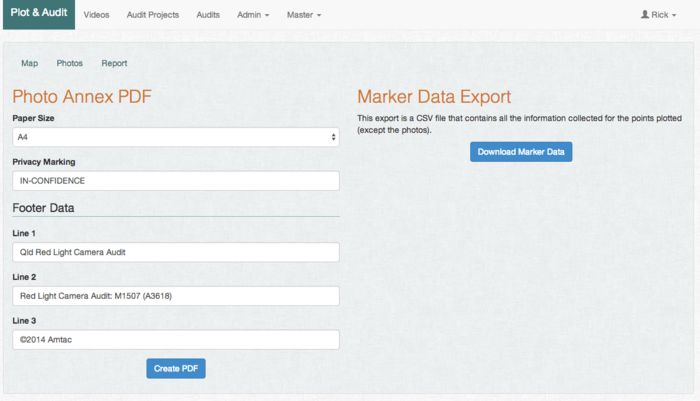Expand the Admin dropdown menu
700x401 pixels.
[x=253, y=16]
